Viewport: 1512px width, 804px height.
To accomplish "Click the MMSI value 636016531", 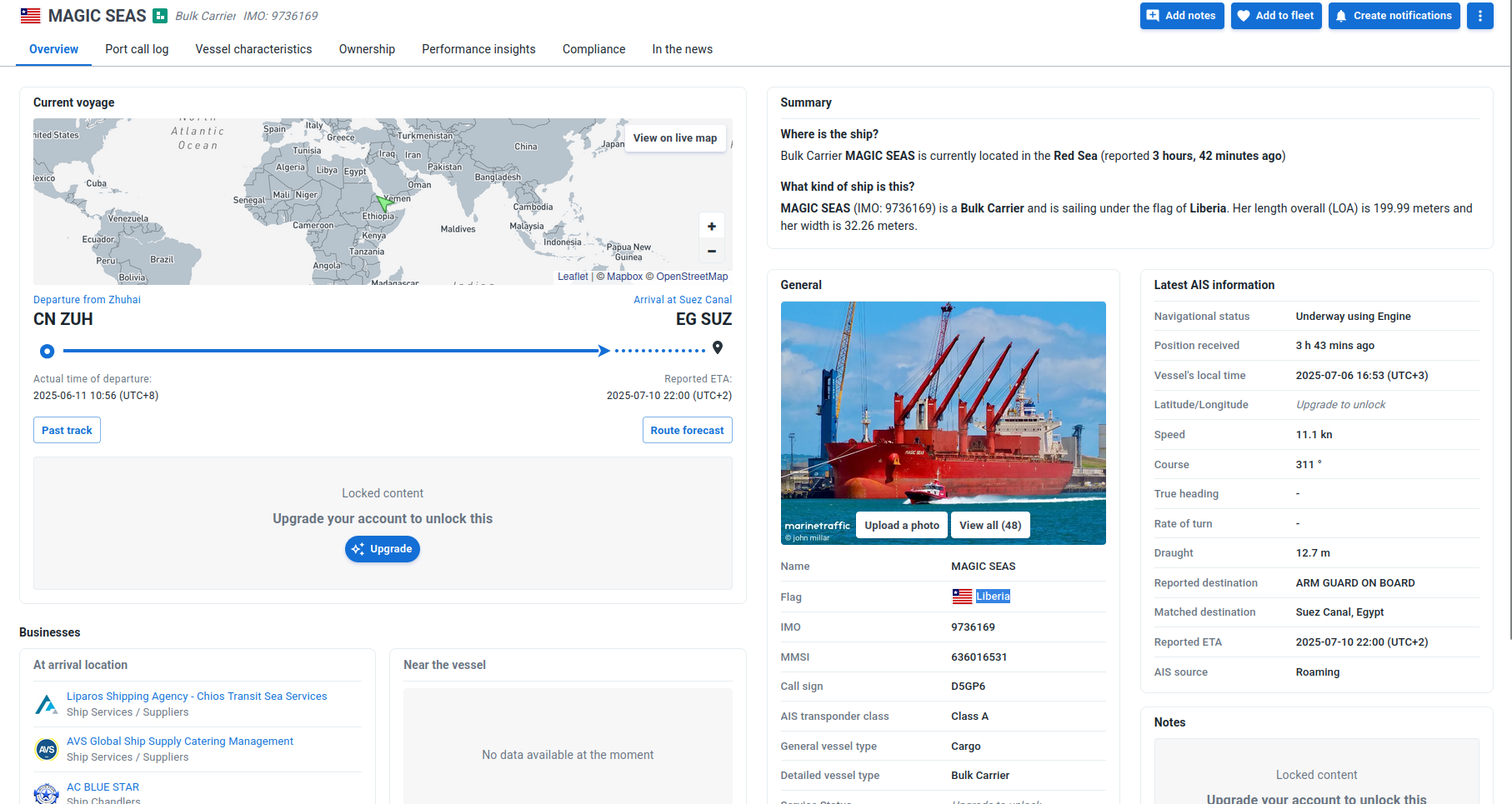I will [x=979, y=657].
